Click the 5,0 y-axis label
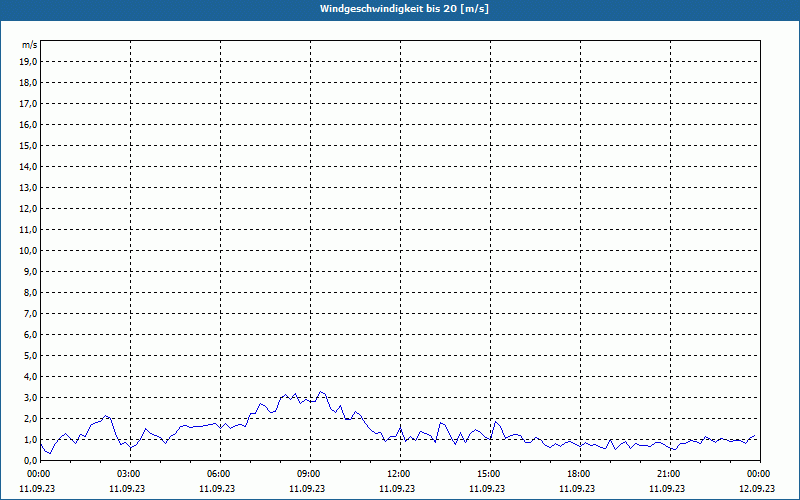The height and width of the screenshot is (500, 800). 30,356
